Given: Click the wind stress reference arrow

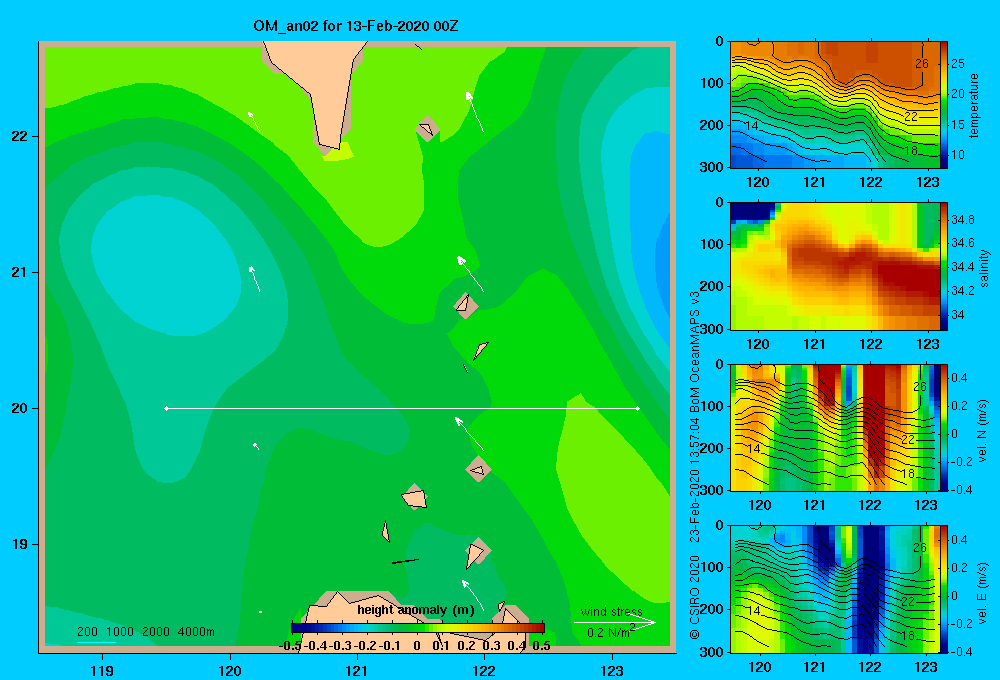Looking at the screenshot, I should point(615,623).
